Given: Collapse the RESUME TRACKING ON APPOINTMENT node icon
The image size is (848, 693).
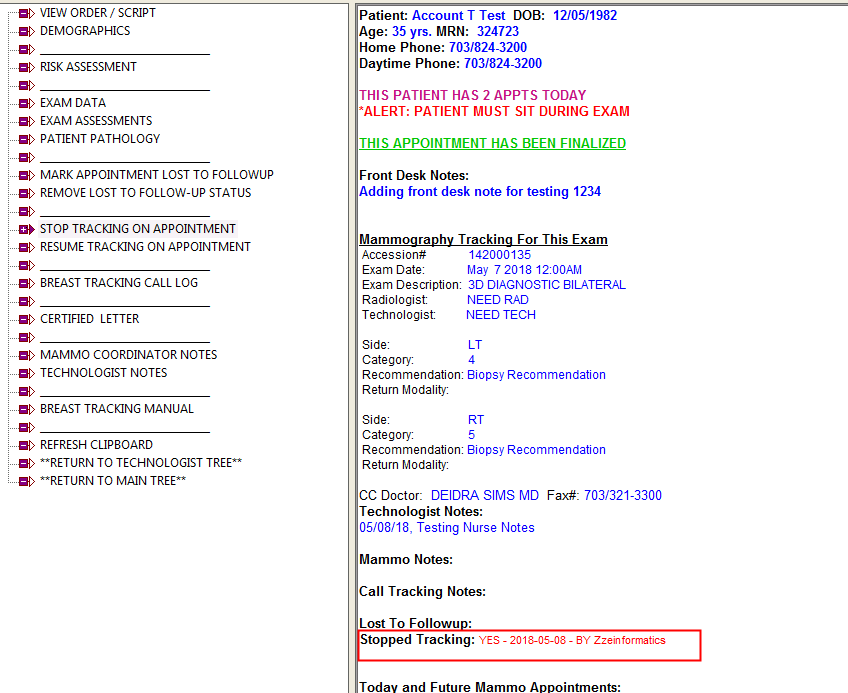Looking at the screenshot, I should click(x=26, y=247).
